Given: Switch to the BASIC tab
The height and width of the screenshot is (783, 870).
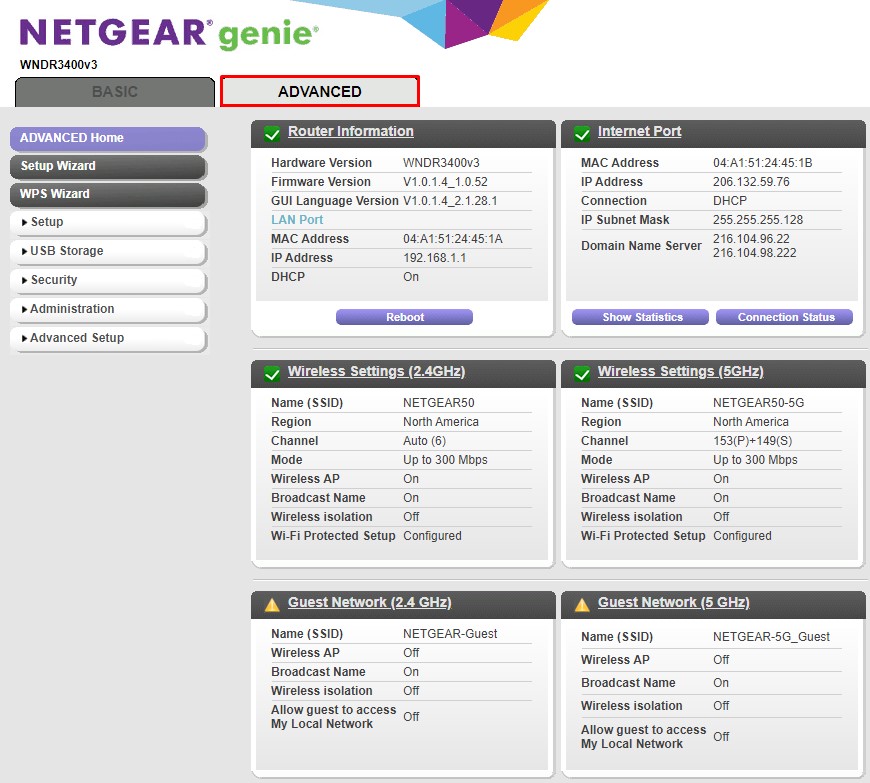Looking at the screenshot, I should click(115, 92).
